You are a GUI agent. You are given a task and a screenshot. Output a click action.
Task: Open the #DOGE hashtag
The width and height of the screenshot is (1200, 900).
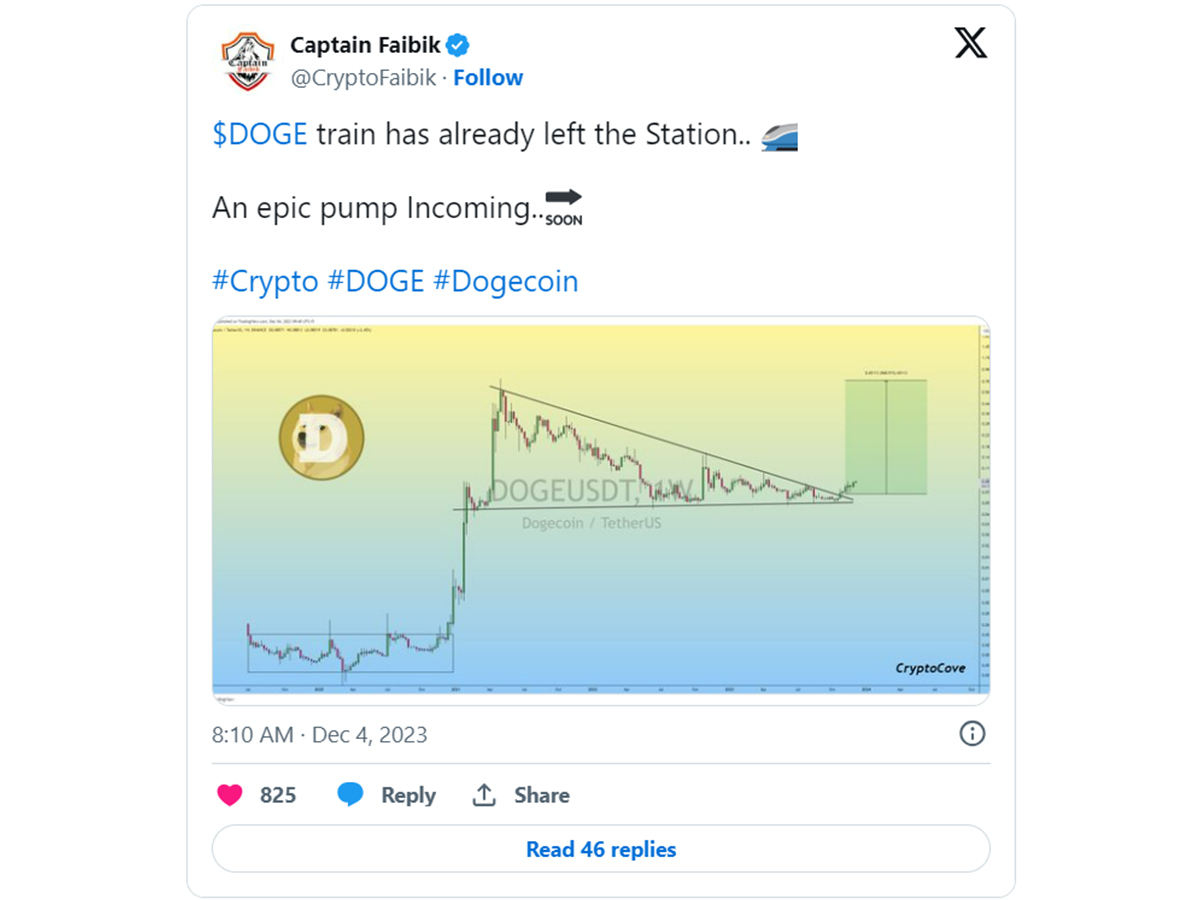pyautogui.click(x=376, y=281)
